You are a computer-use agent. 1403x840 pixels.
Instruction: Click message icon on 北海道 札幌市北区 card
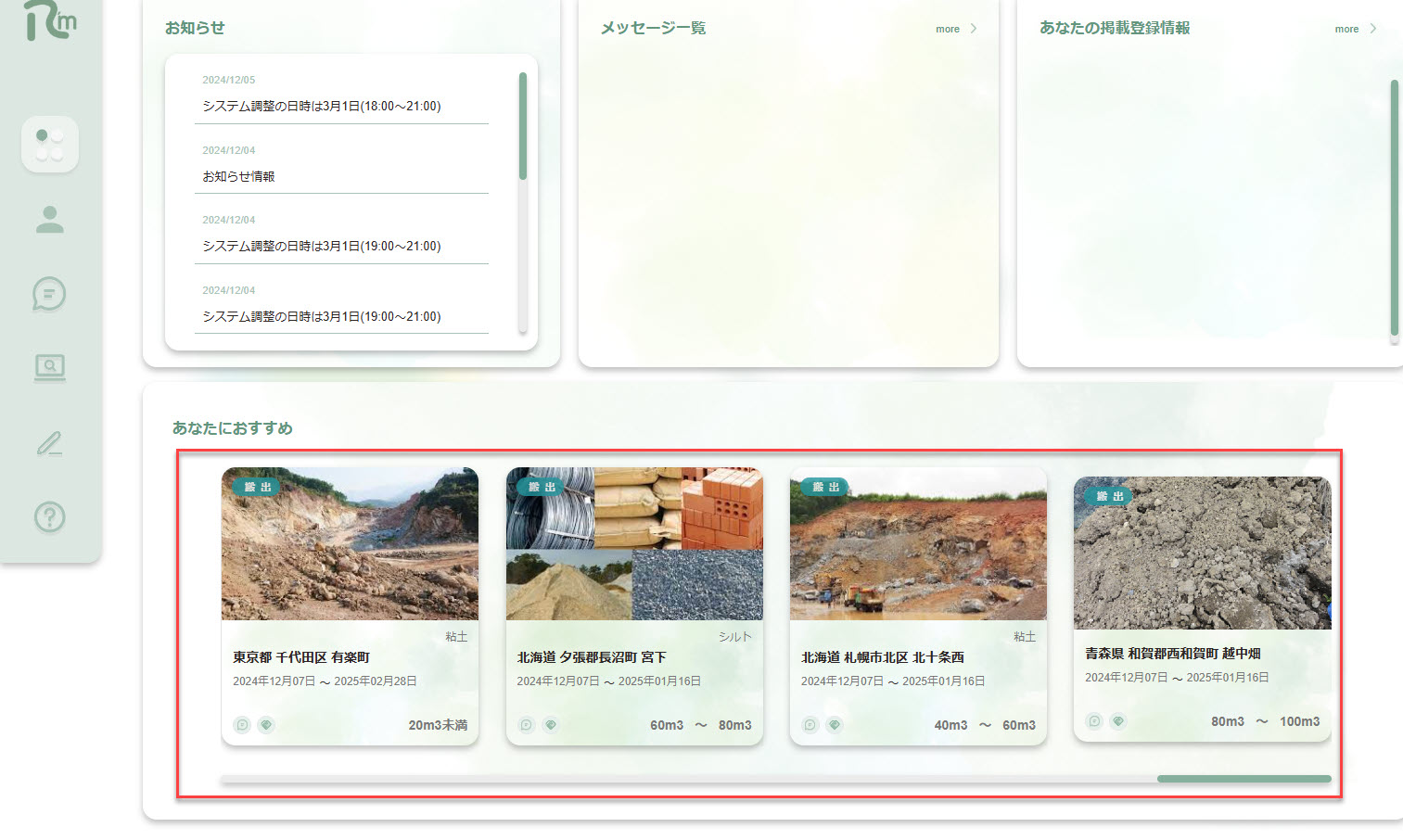coord(810,725)
